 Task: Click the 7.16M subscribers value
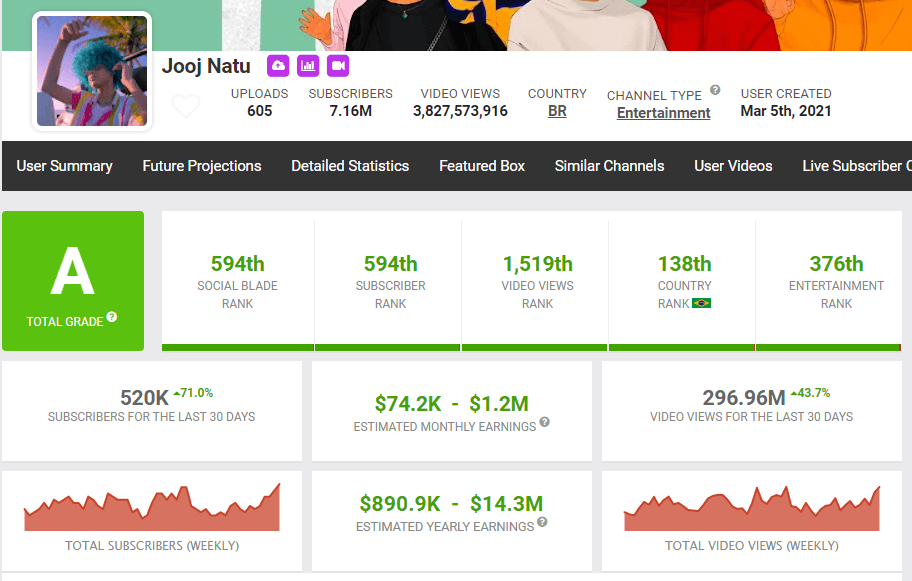(x=351, y=111)
